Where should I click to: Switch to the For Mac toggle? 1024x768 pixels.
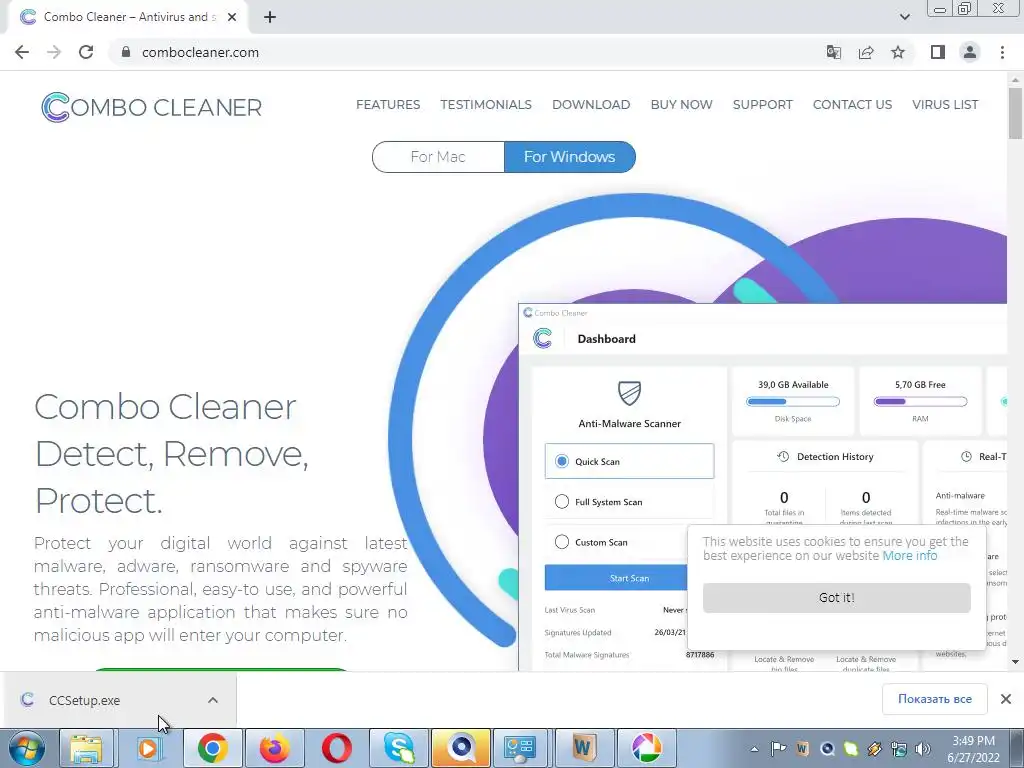pos(438,157)
